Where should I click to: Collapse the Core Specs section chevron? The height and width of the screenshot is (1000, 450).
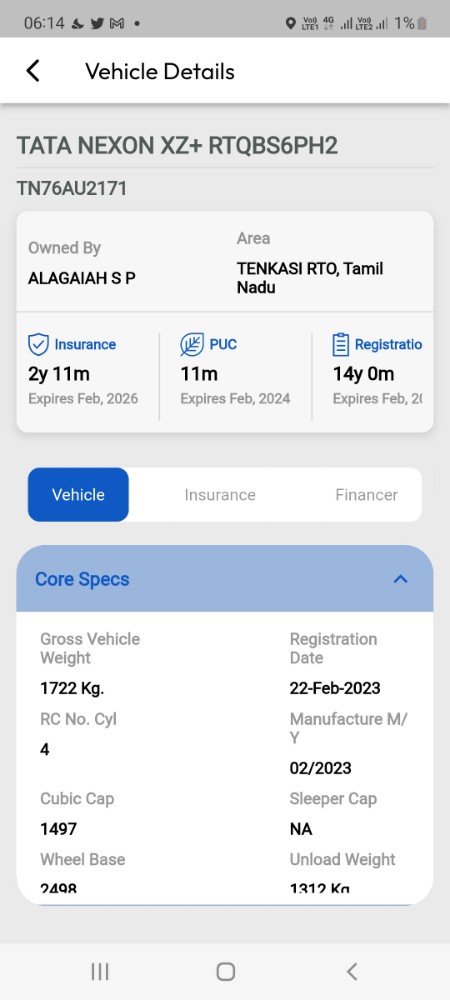coord(400,579)
